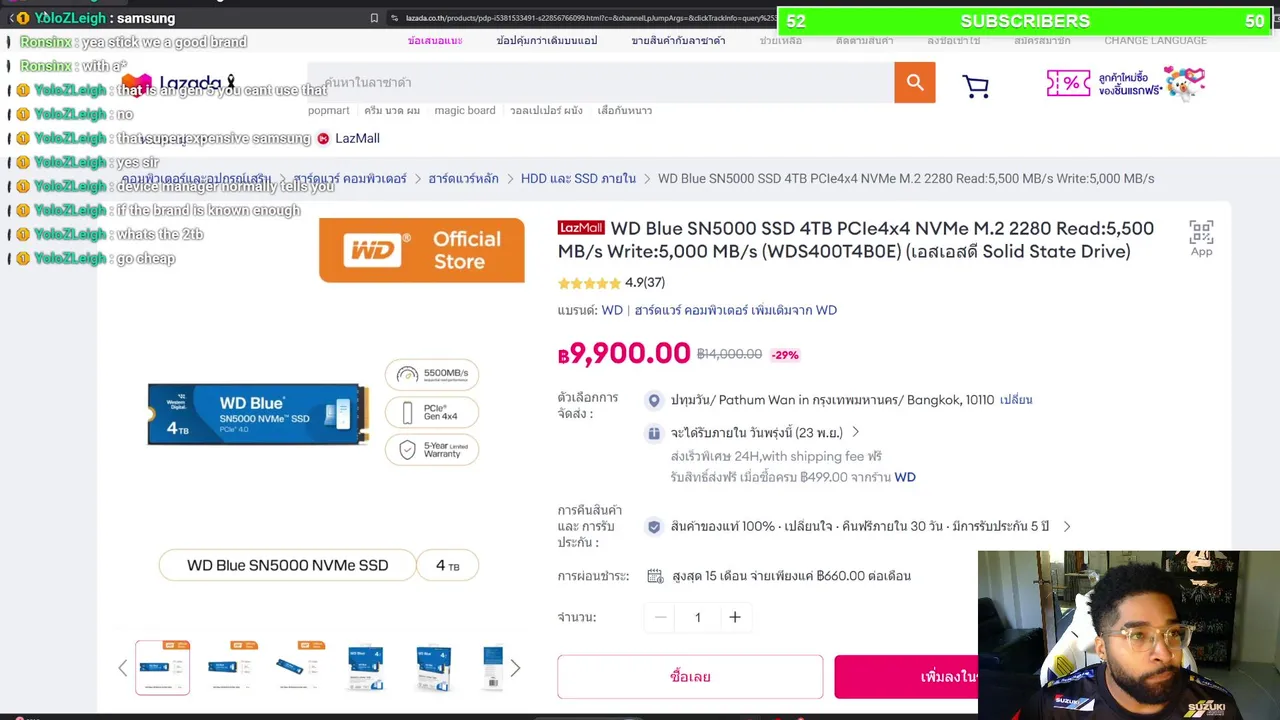Open the shopping cart
The width and height of the screenshot is (1280, 720).
point(976,86)
